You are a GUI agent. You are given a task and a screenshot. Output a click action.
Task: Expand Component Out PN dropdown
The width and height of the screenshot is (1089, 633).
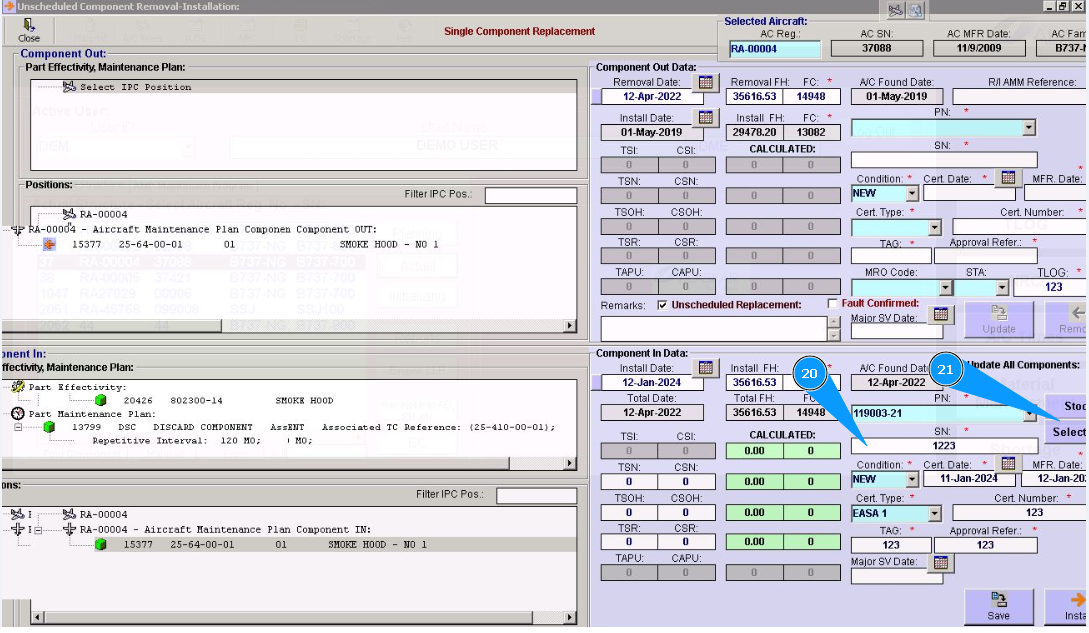click(x=1029, y=129)
